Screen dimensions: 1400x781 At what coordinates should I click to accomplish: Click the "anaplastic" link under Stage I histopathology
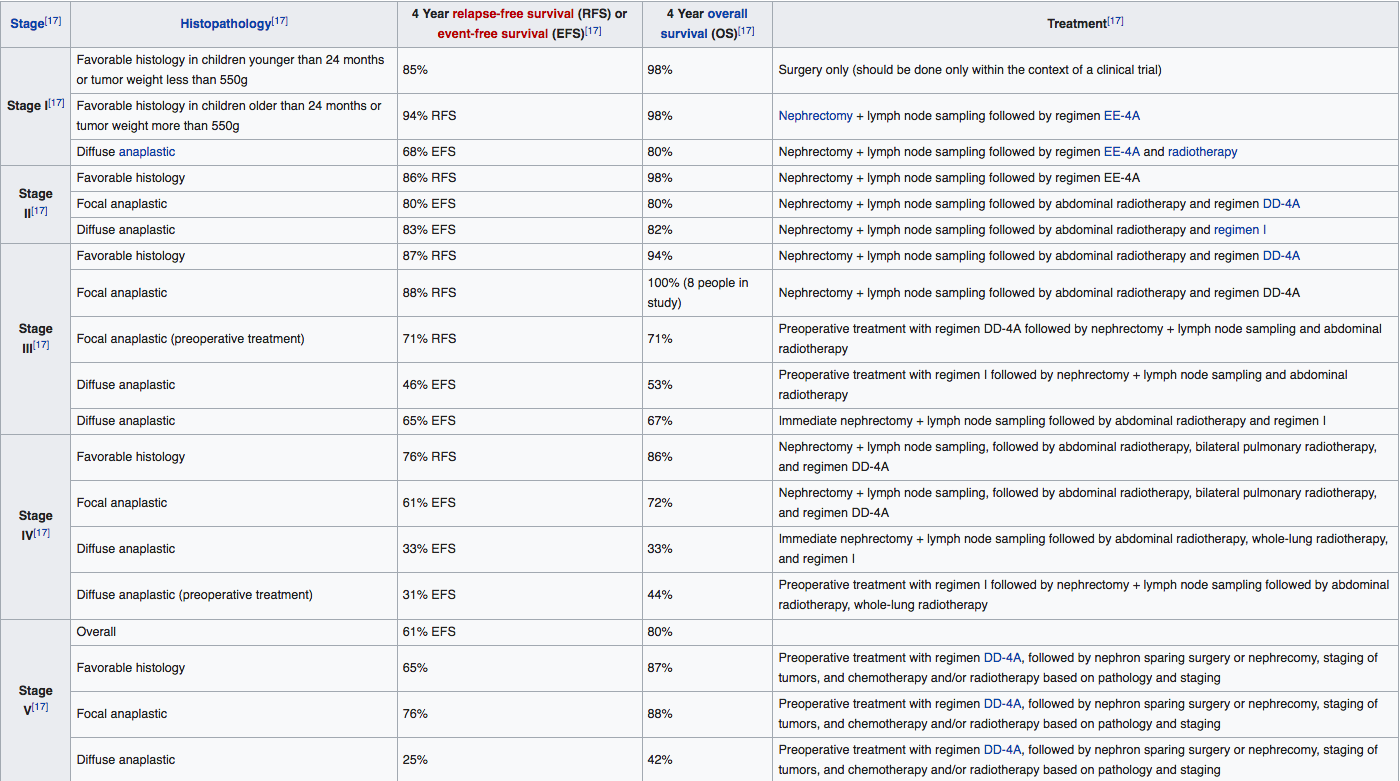pos(147,152)
